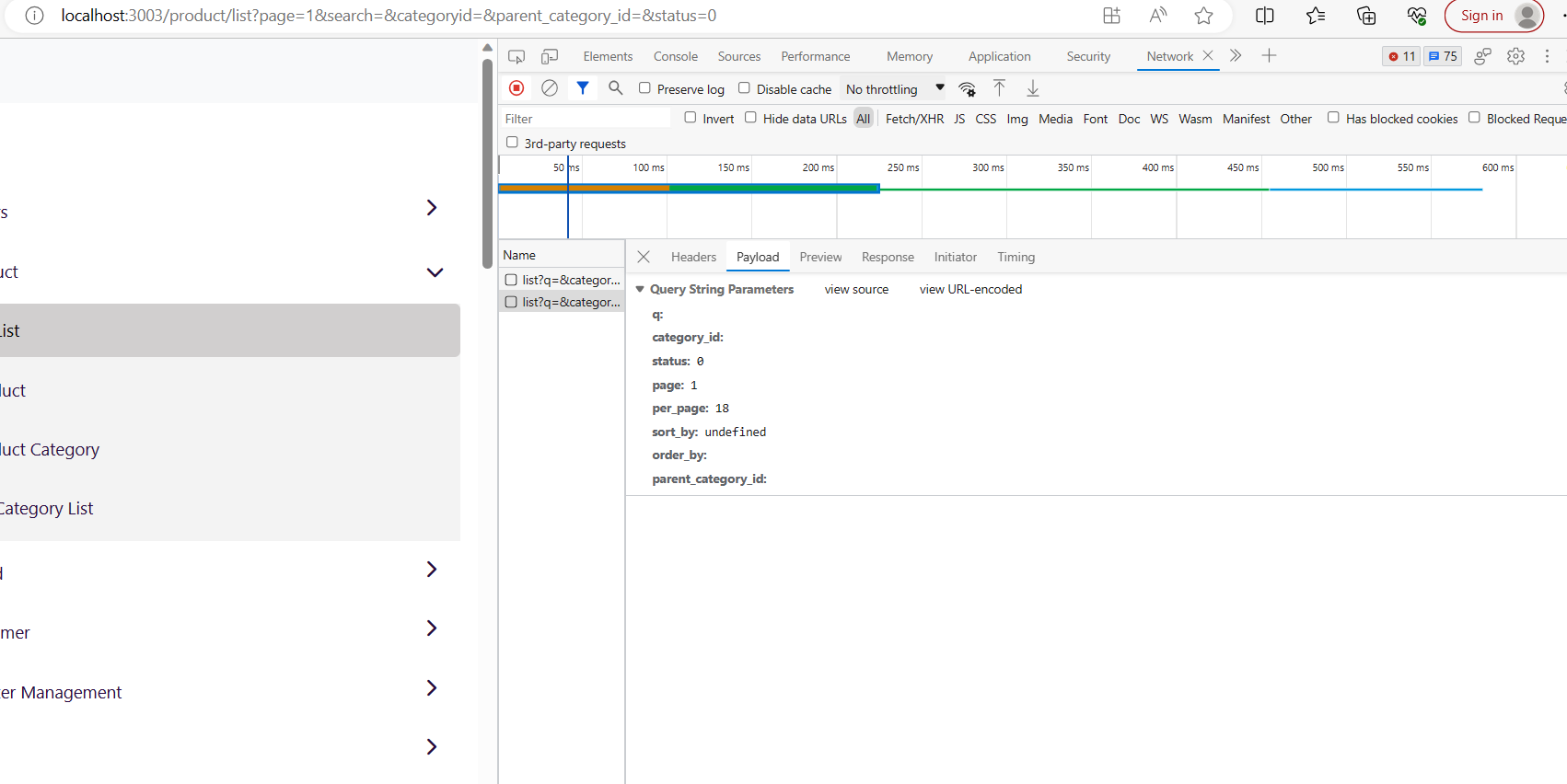Image resolution: width=1567 pixels, height=784 pixels.
Task: Tick the checkbox of the first list?q= request
Action: (511, 280)
